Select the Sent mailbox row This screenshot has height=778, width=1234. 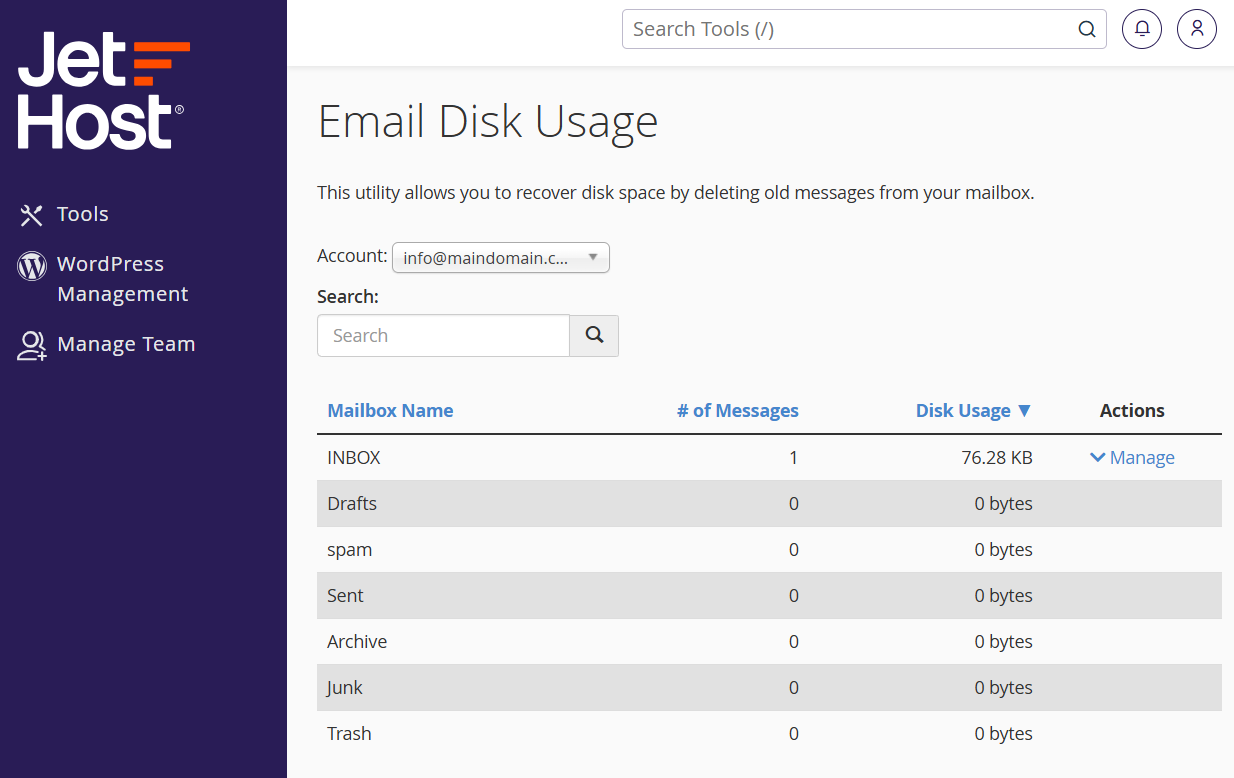click(769, 596)
